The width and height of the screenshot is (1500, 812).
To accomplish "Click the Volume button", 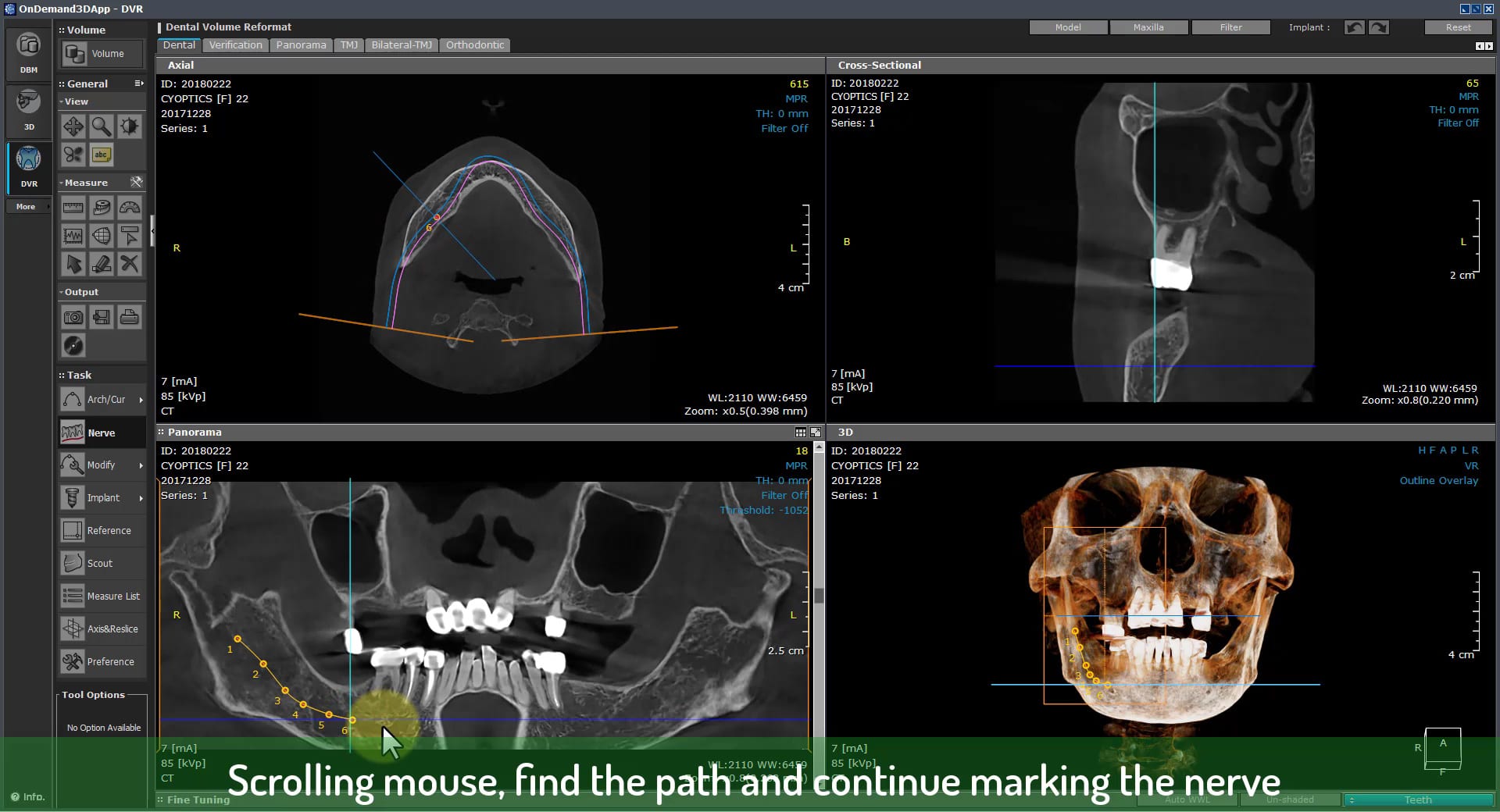I will click(102, 54).
